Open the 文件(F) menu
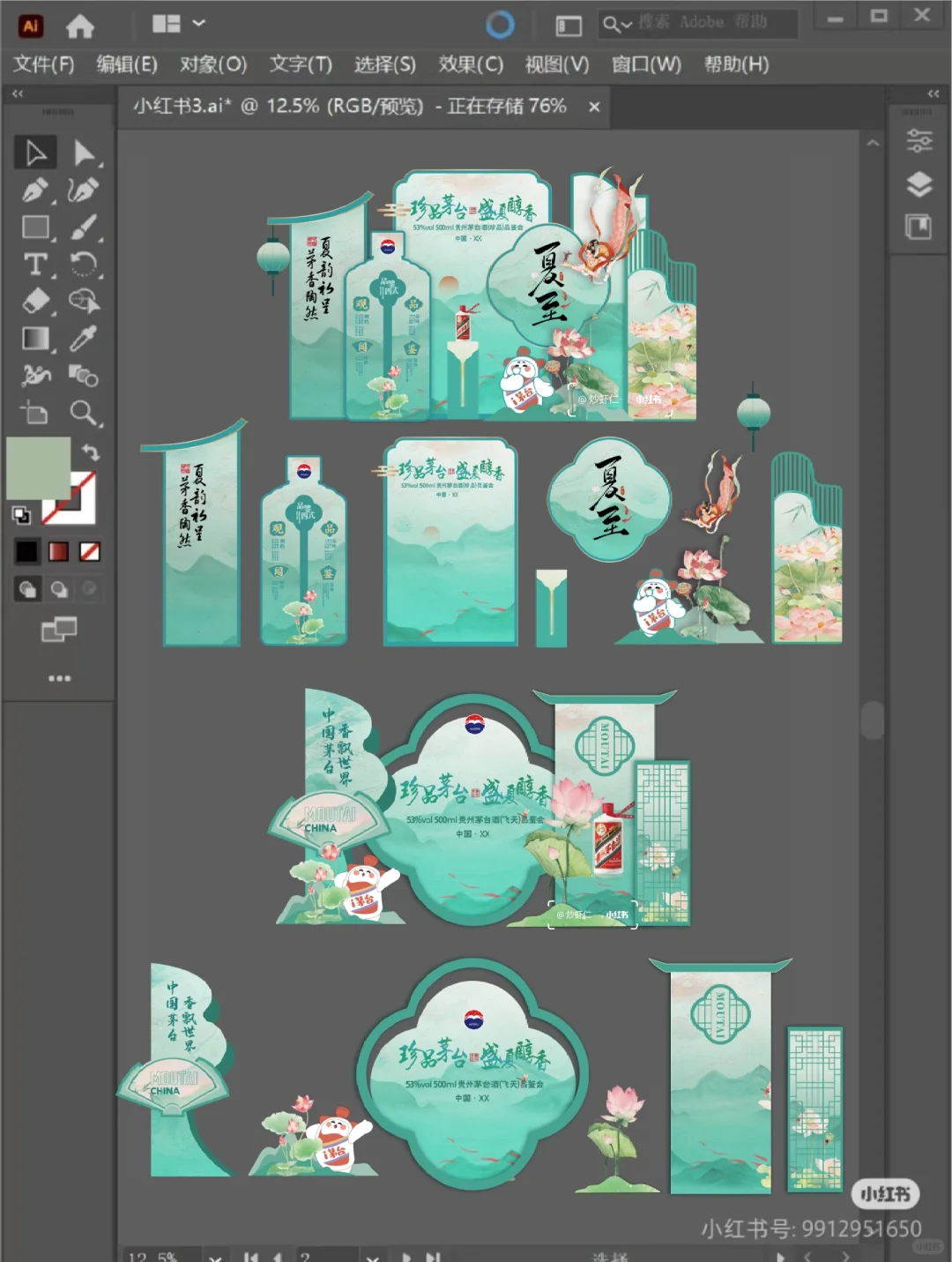Screen dimensions: 952x1262 [43, 64]
